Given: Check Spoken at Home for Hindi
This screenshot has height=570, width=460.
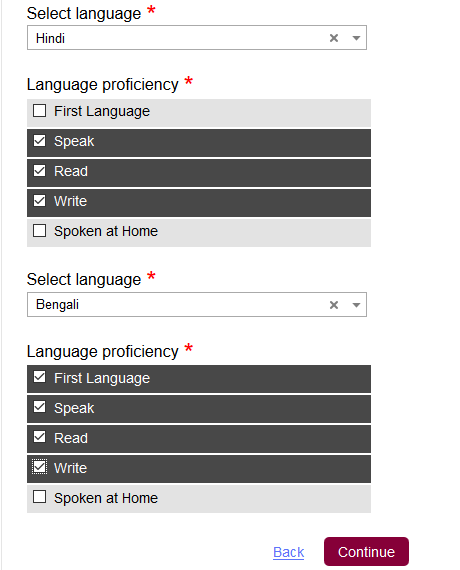Looking at the screenshot, I should (39, 230).
